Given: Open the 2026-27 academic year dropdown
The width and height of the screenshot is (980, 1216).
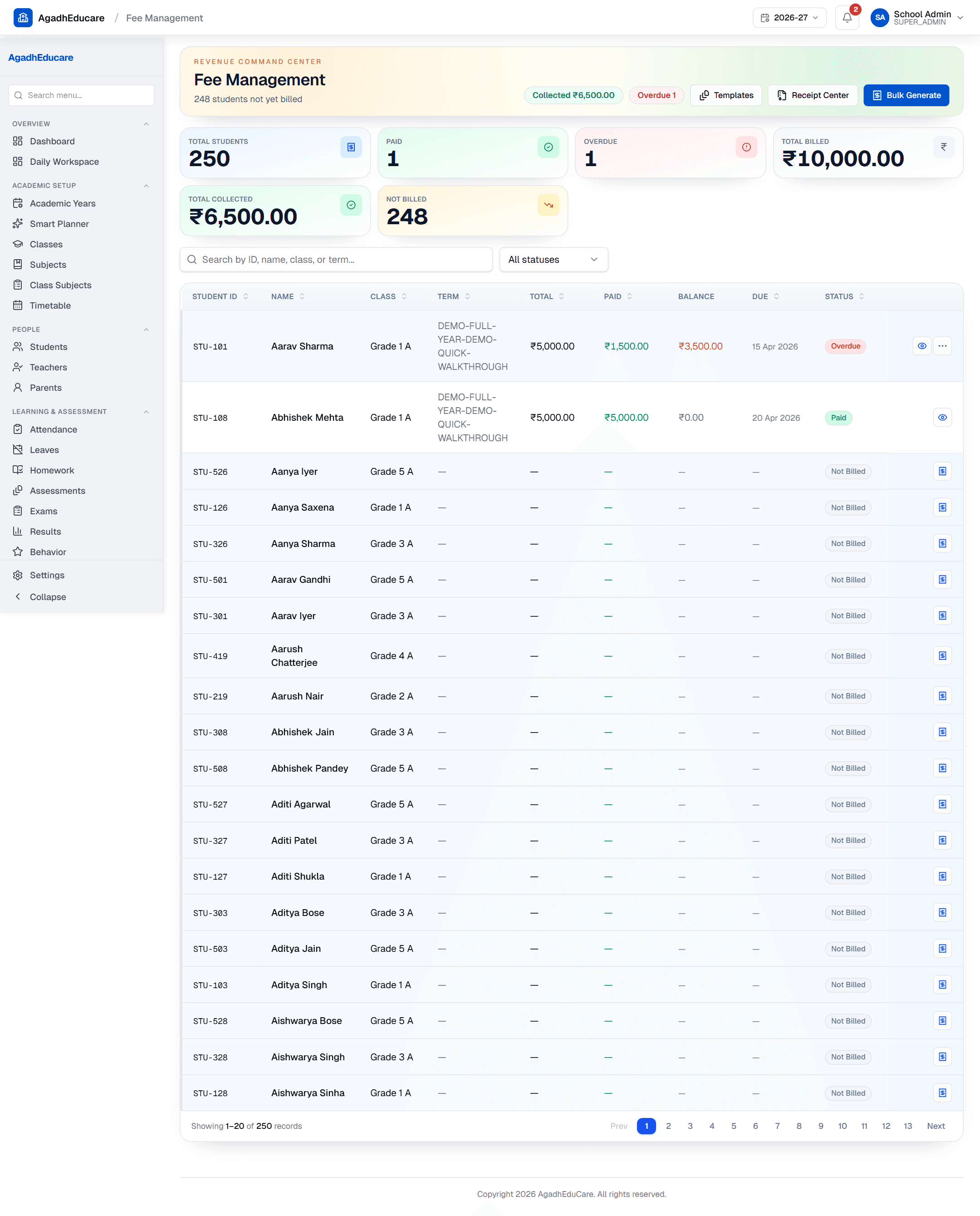Looking at the screenshot, I should (789, 18).
